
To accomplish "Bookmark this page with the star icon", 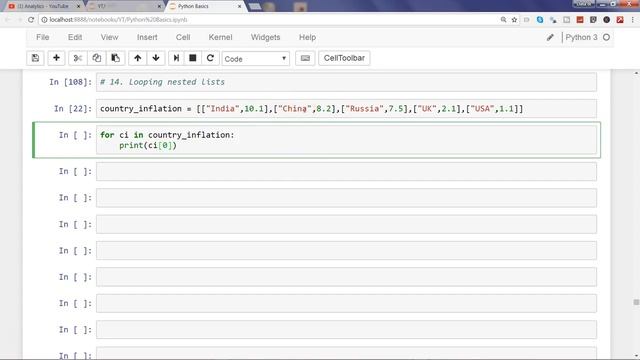I will pos(514,20).
